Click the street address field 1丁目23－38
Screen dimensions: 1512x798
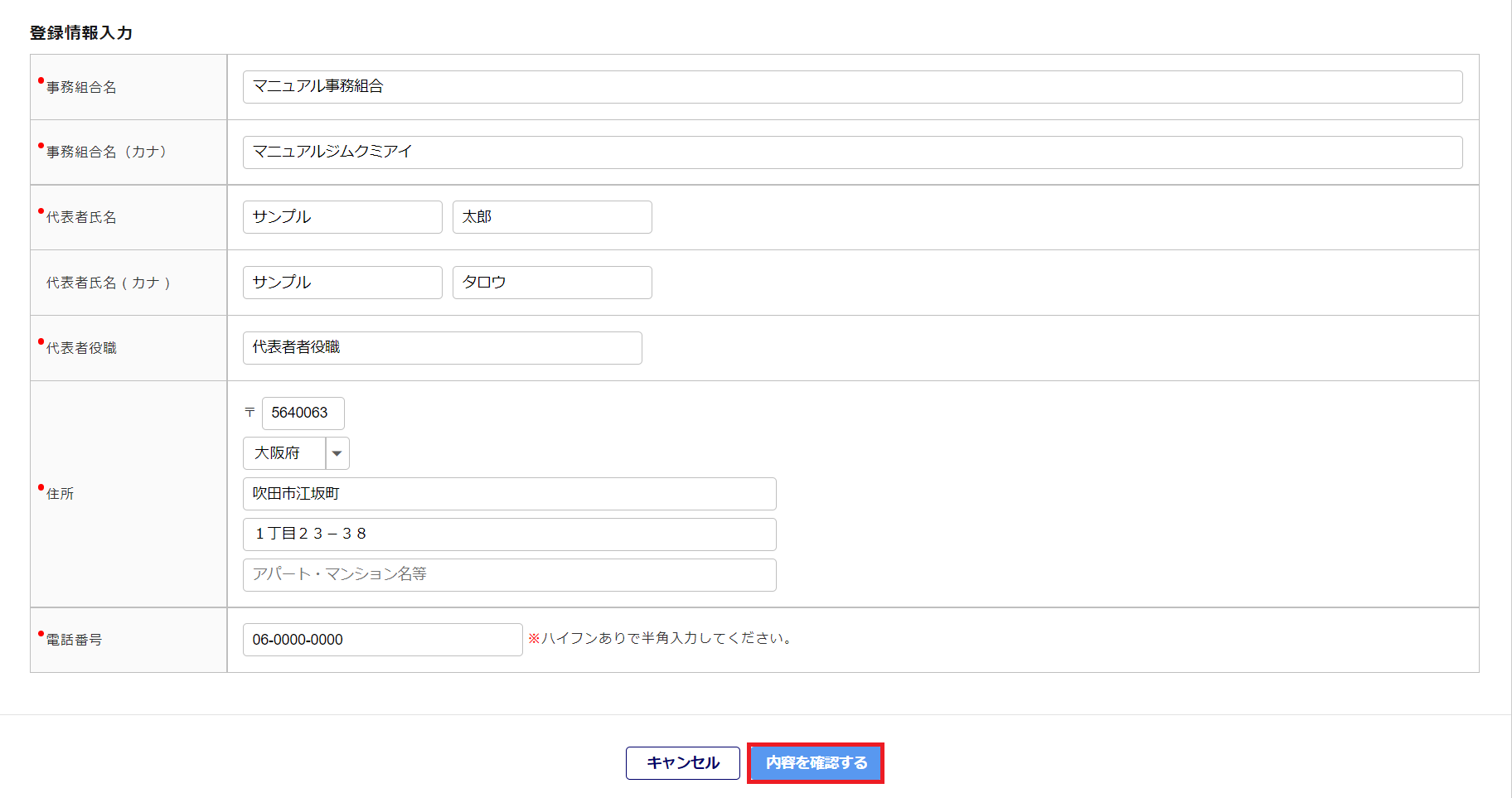(509, 534)
